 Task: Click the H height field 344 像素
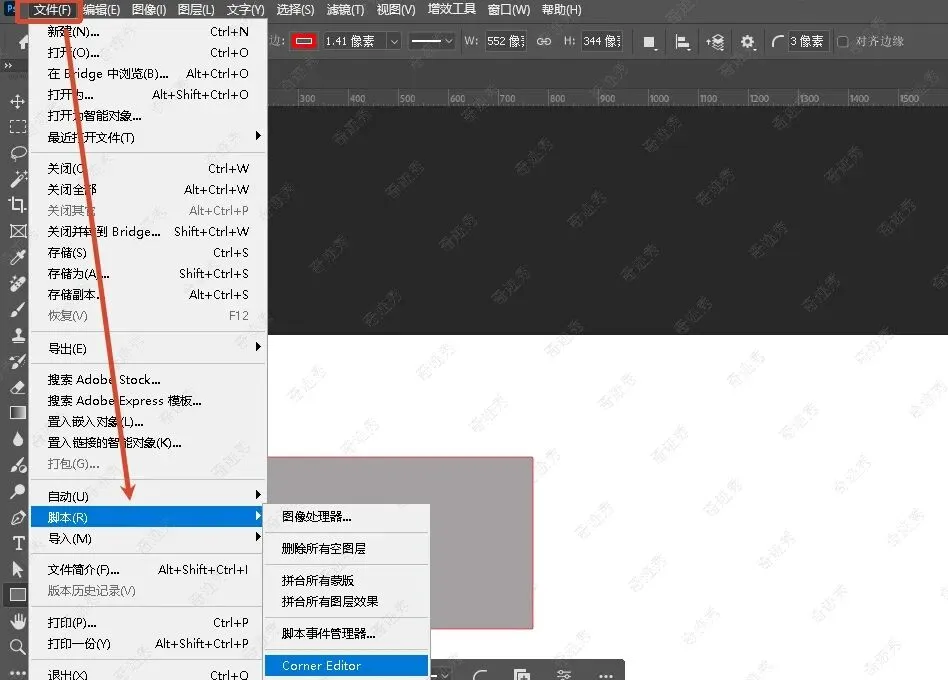602,41
